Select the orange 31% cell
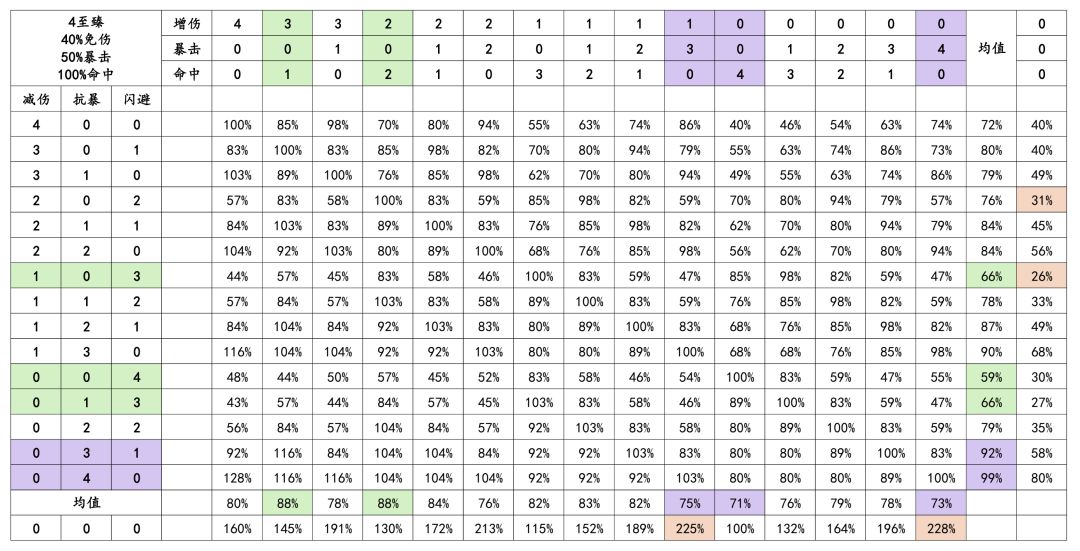The image size is (1080, 551). pos(1042,200)
